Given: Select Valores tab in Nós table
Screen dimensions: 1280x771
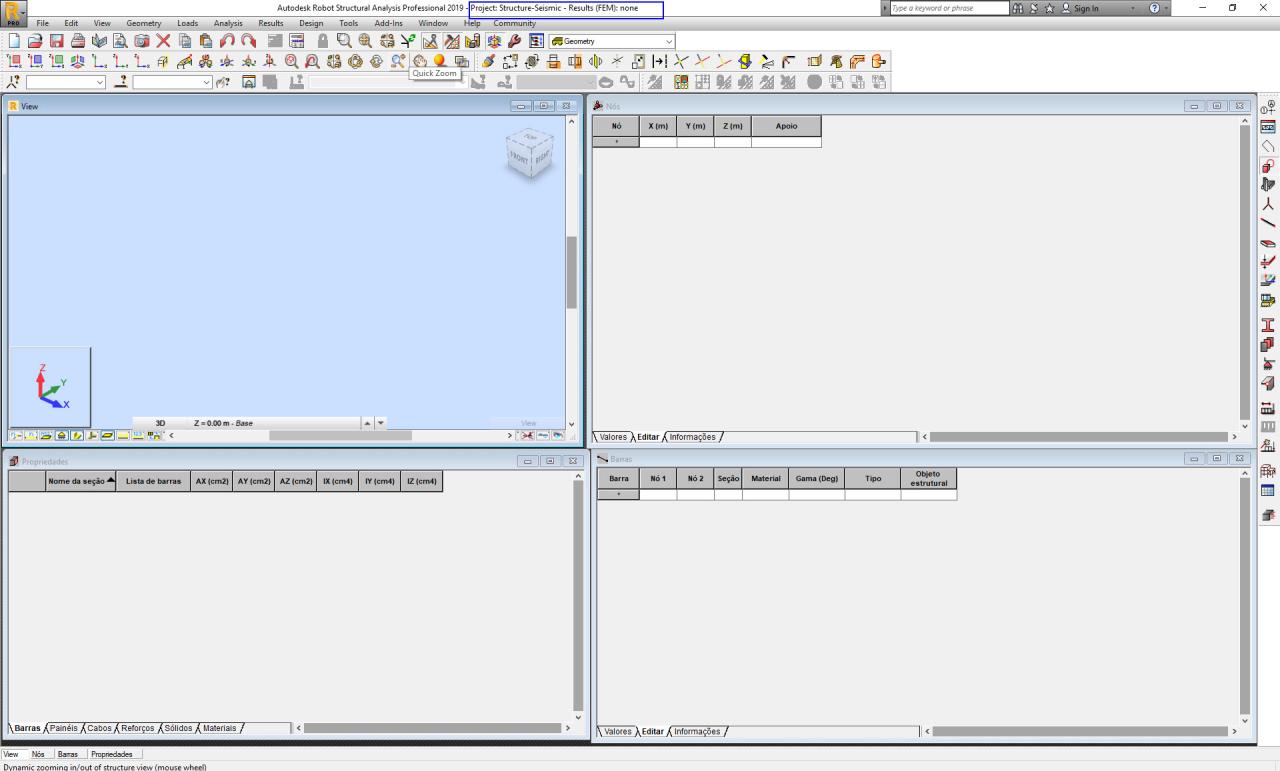Looking at the screenshot, I should pyautogui.click(x=613, y=437).
